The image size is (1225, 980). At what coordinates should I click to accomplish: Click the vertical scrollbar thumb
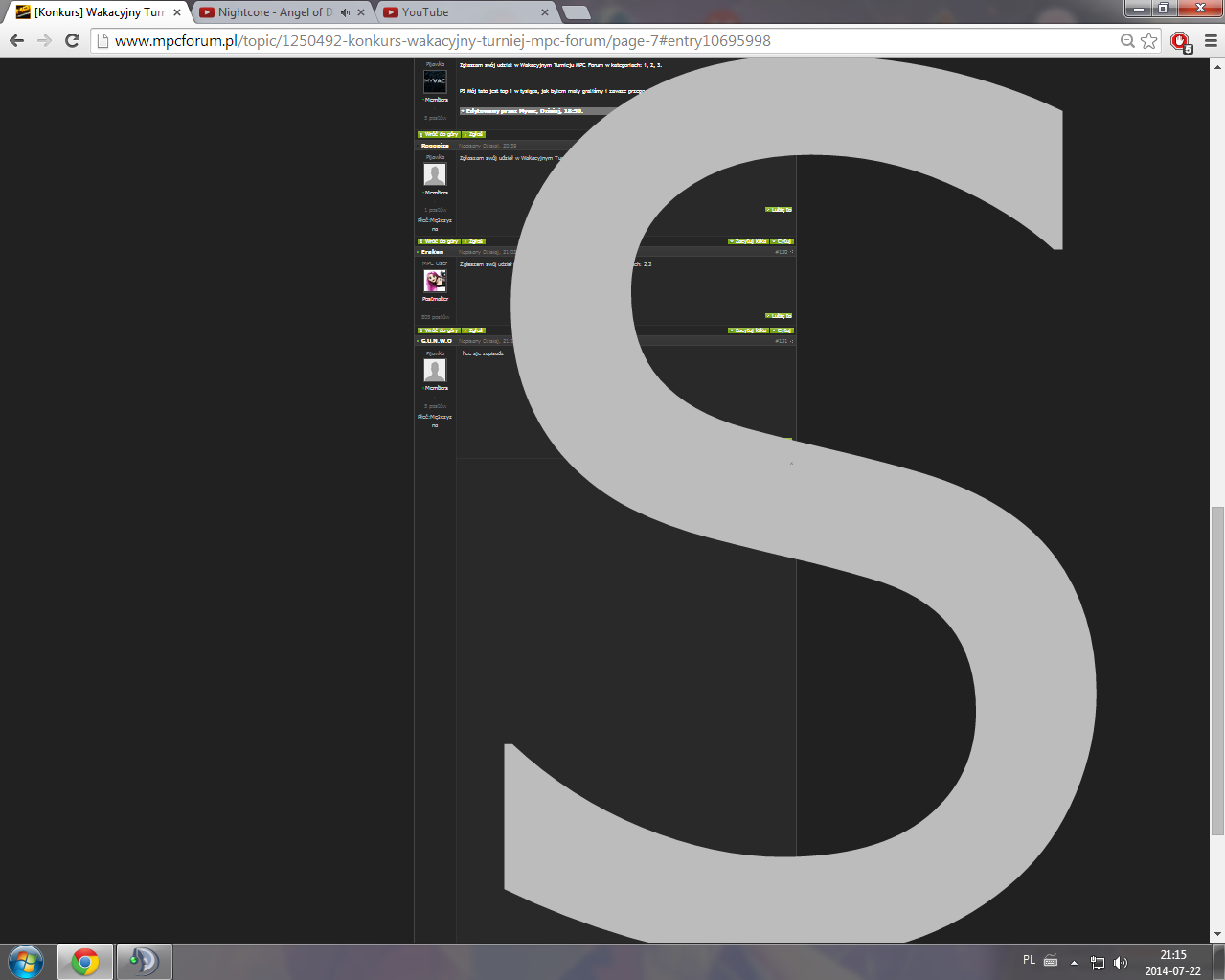1217,669
